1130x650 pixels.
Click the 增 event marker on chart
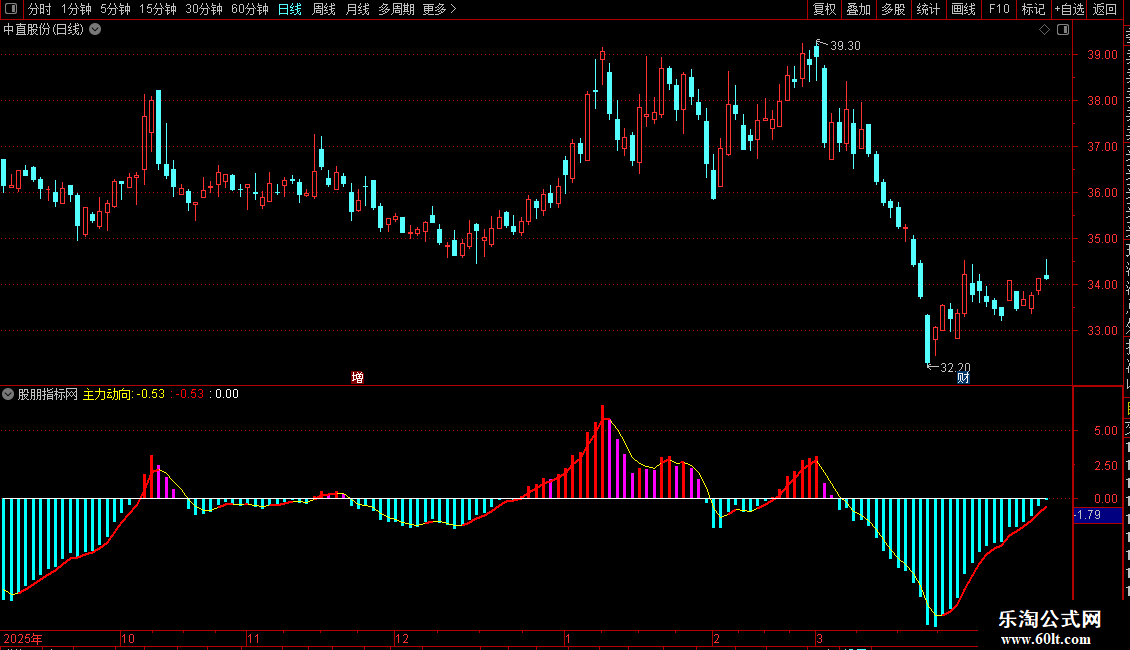pyautogui.click(x=357, y=378)
